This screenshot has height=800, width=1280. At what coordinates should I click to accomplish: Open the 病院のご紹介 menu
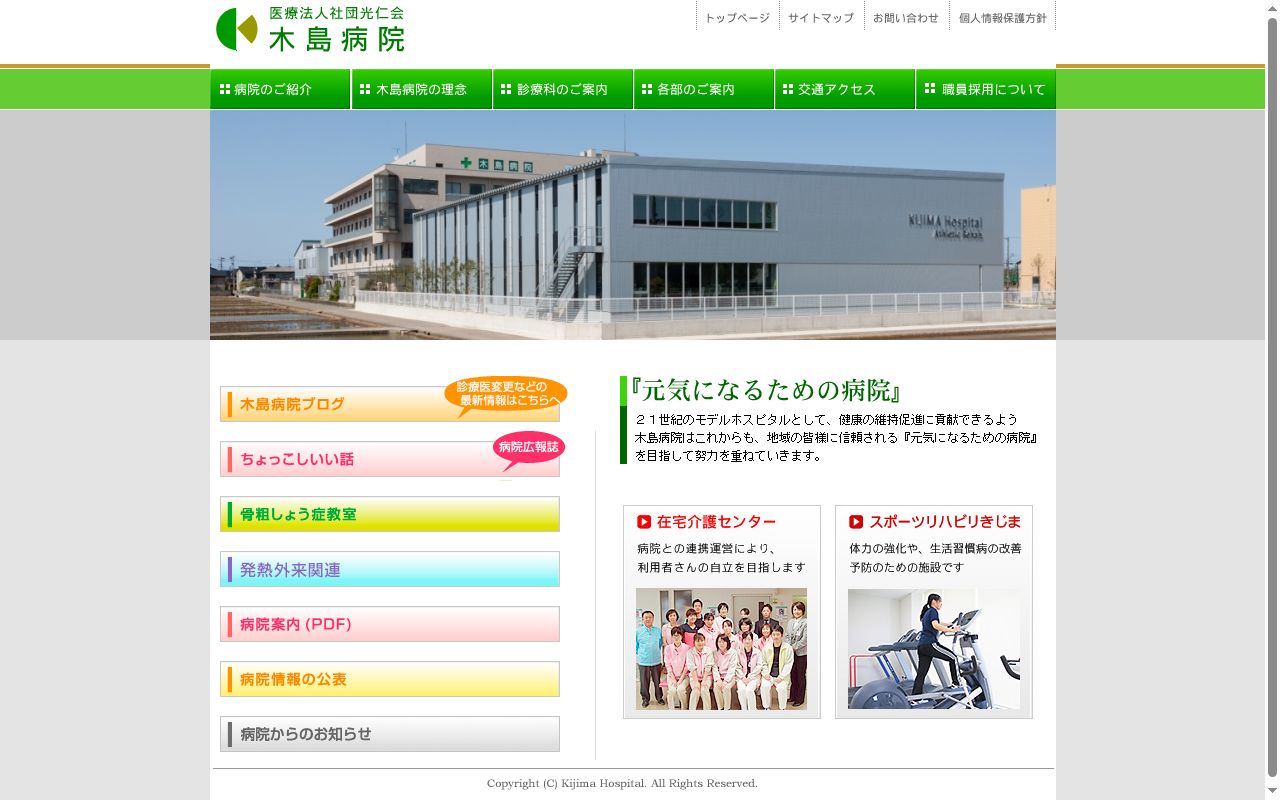click(280, 89)
